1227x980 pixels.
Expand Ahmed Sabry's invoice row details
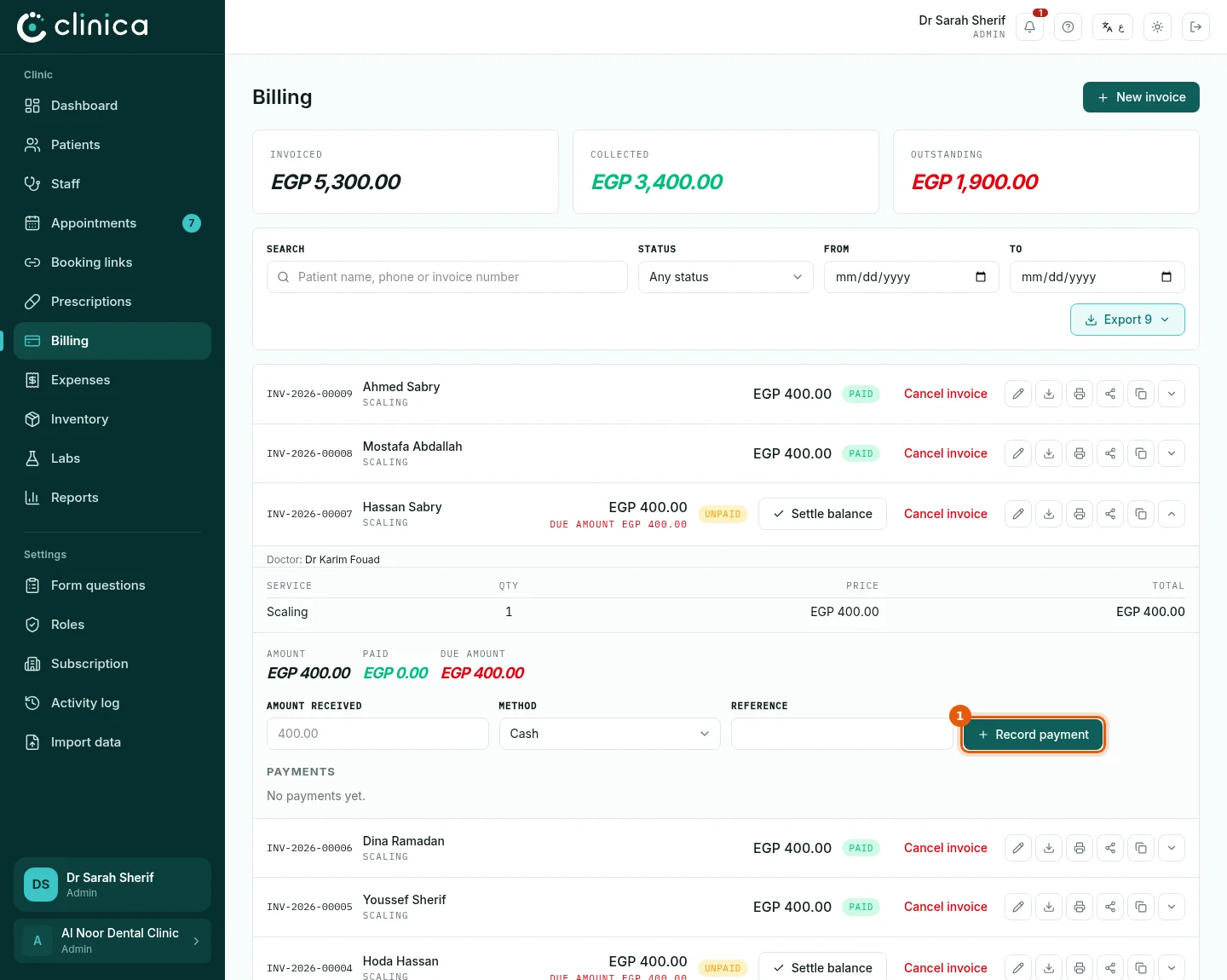(x=1172, y=394)
